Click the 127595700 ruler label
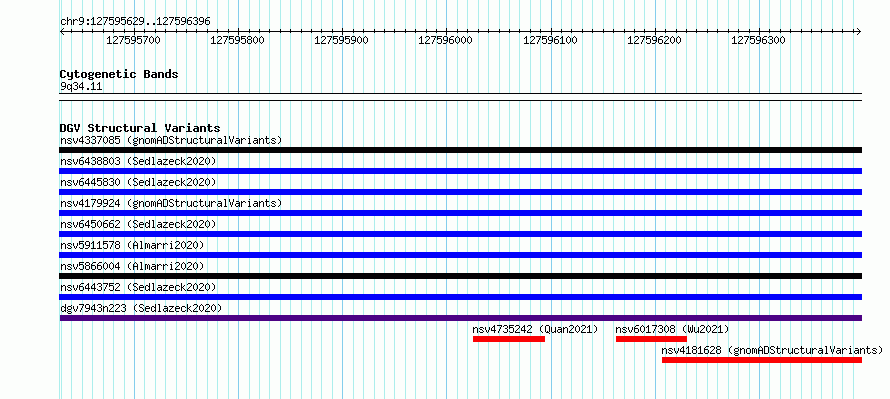 (133, 40)
